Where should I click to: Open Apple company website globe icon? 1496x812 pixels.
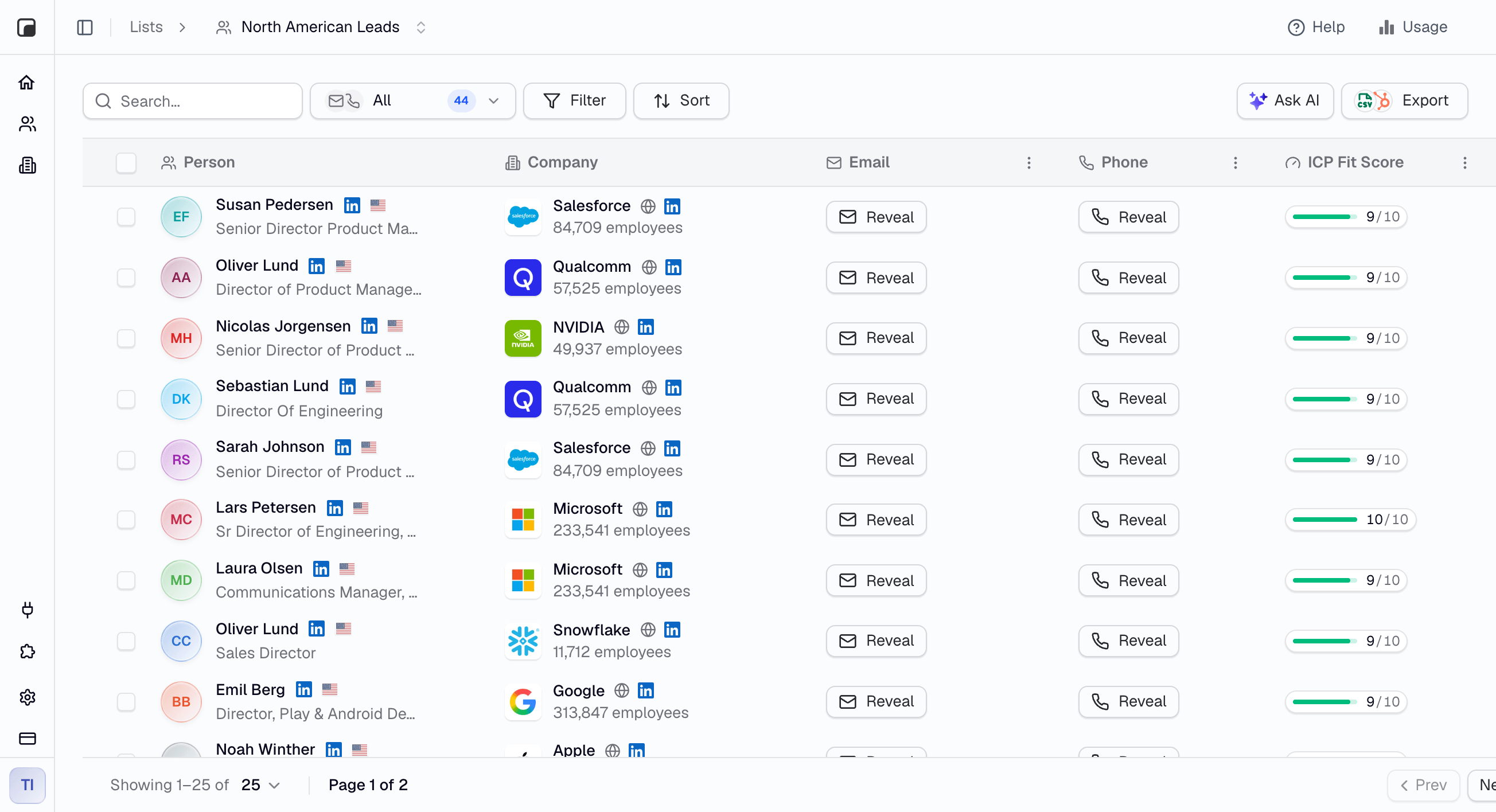point(613,750)
